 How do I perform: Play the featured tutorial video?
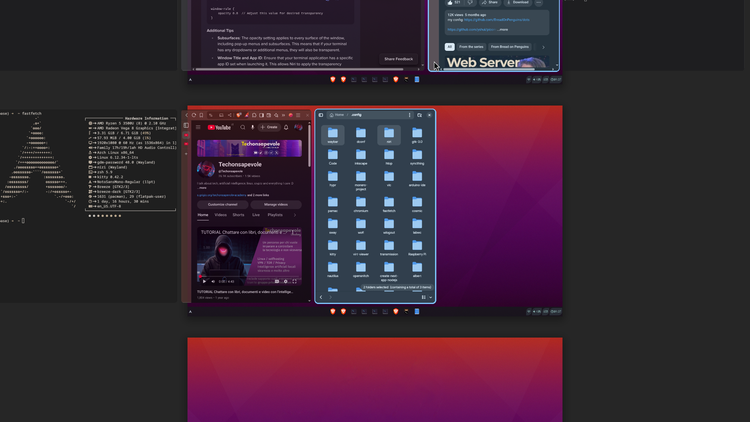pyautogui.click(x=204, y=281)
